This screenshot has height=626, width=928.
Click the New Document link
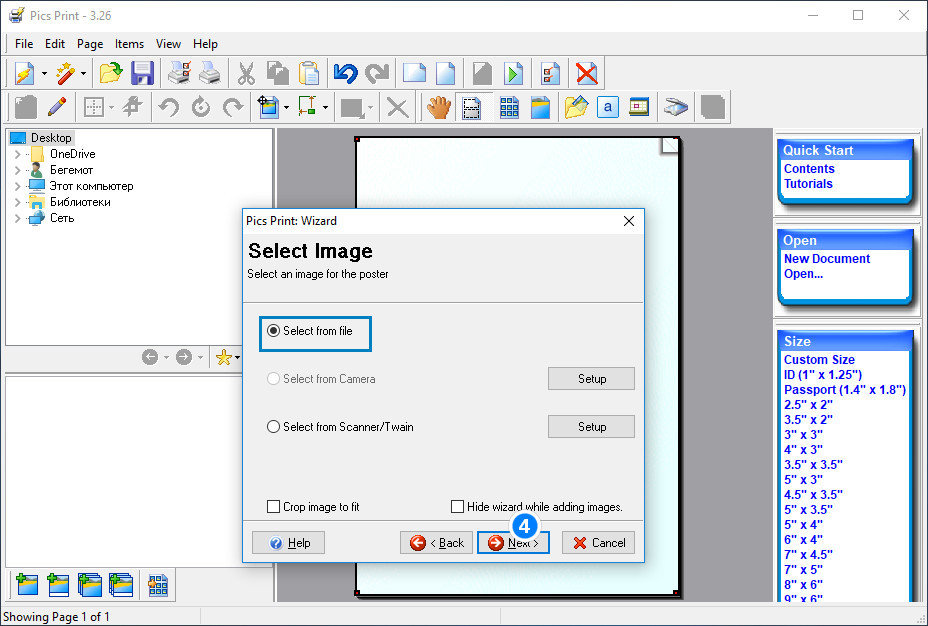coord(827,259)
